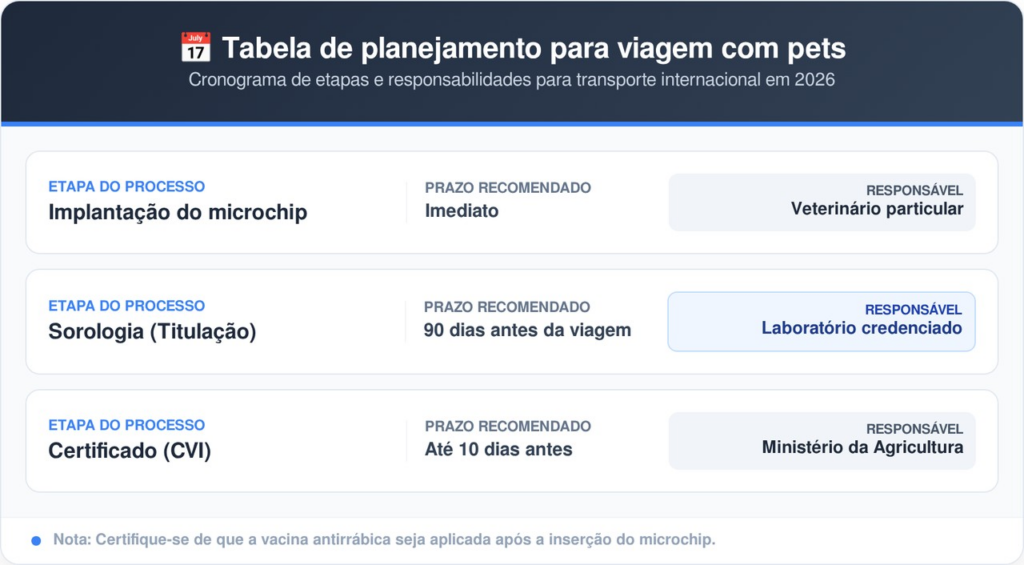Open the 'Certificado (CVI)' stage

[129, 450]
